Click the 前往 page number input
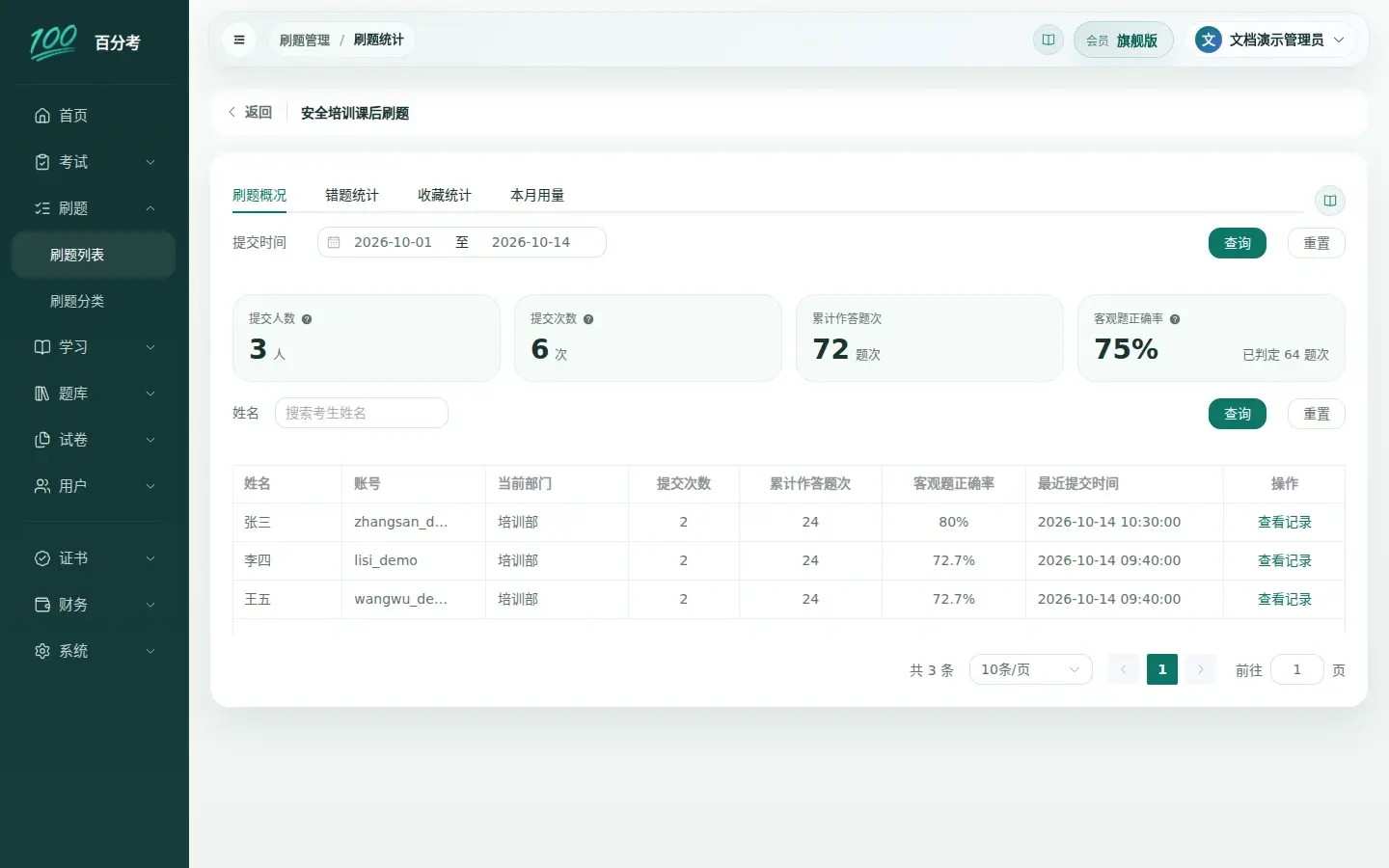 pos(1297,669)
